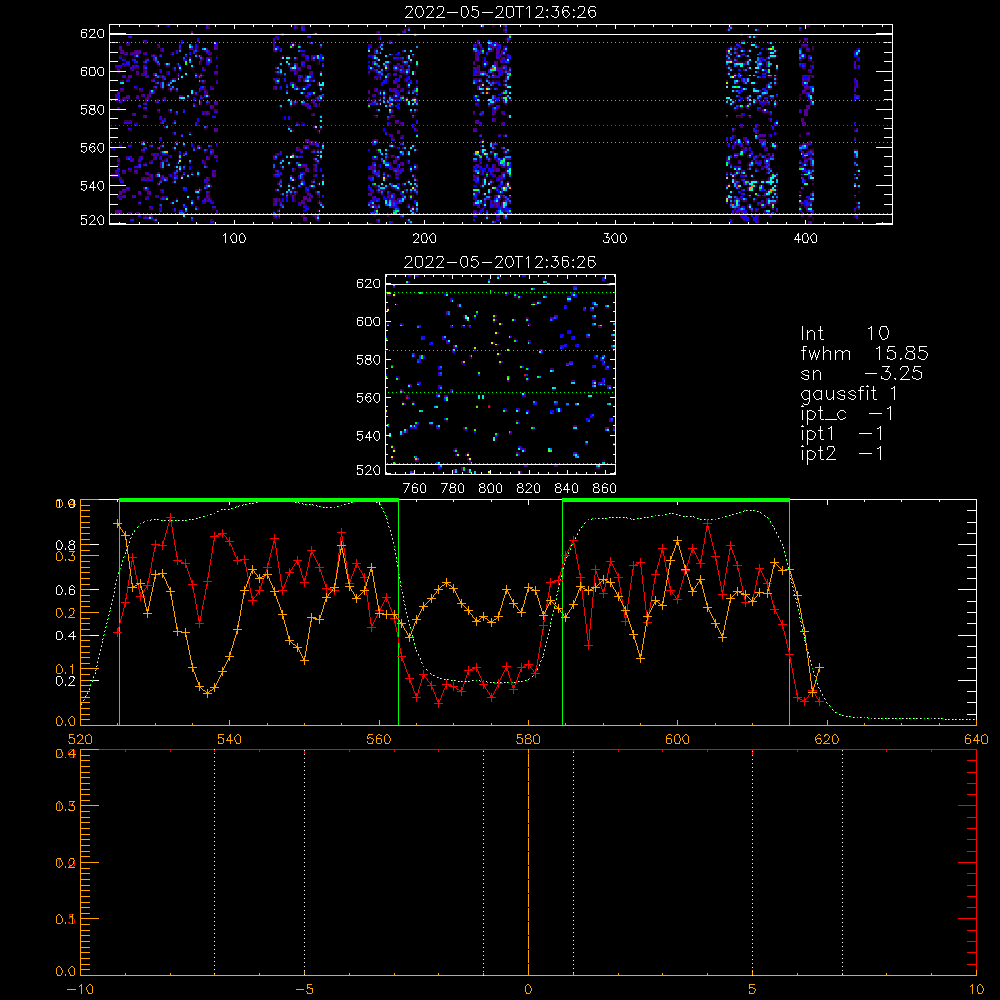
Task: Select the 'fwhm 15.85' value line
Action: (x=864, y=353)
